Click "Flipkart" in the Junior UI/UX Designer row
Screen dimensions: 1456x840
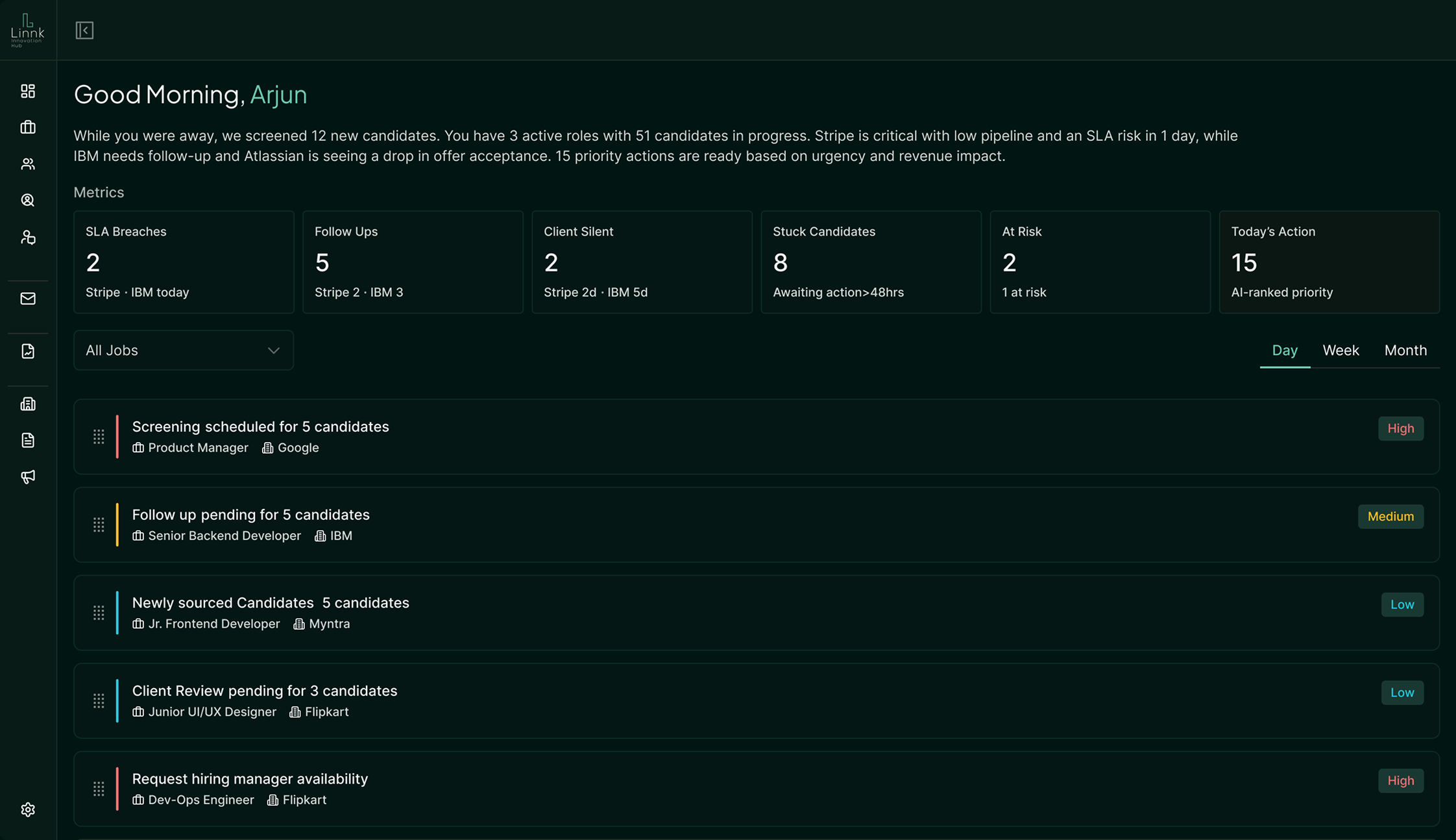coord(327,712)
